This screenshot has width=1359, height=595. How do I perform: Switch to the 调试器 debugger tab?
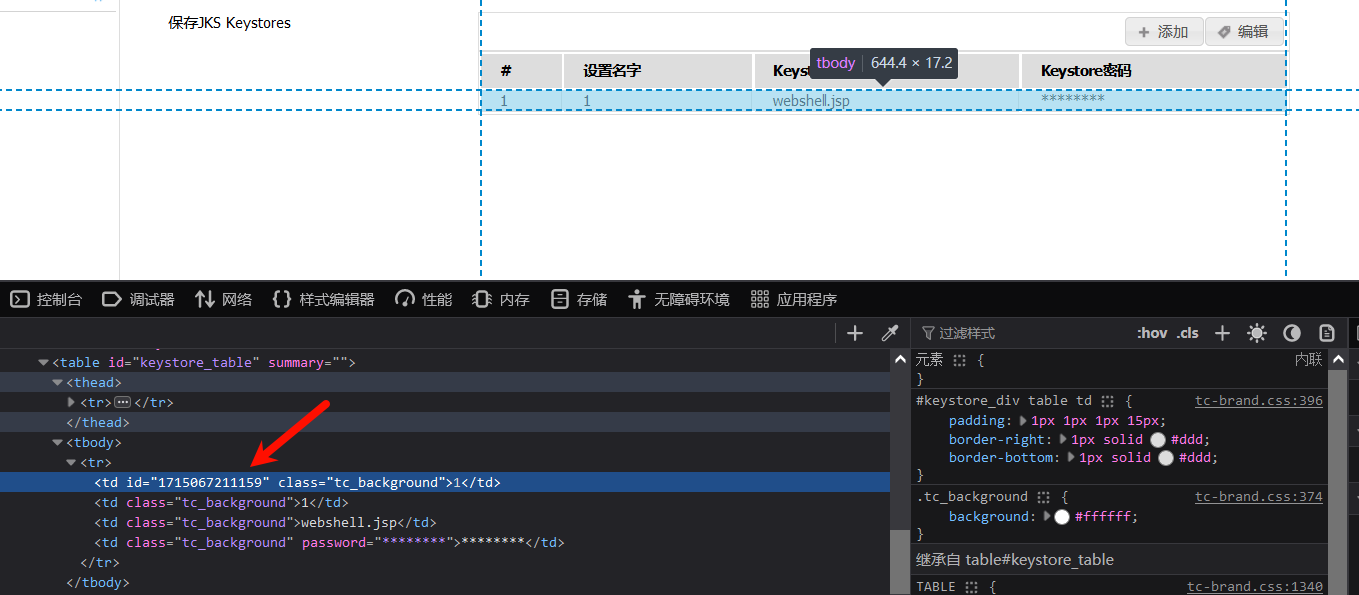coord(139,299)
